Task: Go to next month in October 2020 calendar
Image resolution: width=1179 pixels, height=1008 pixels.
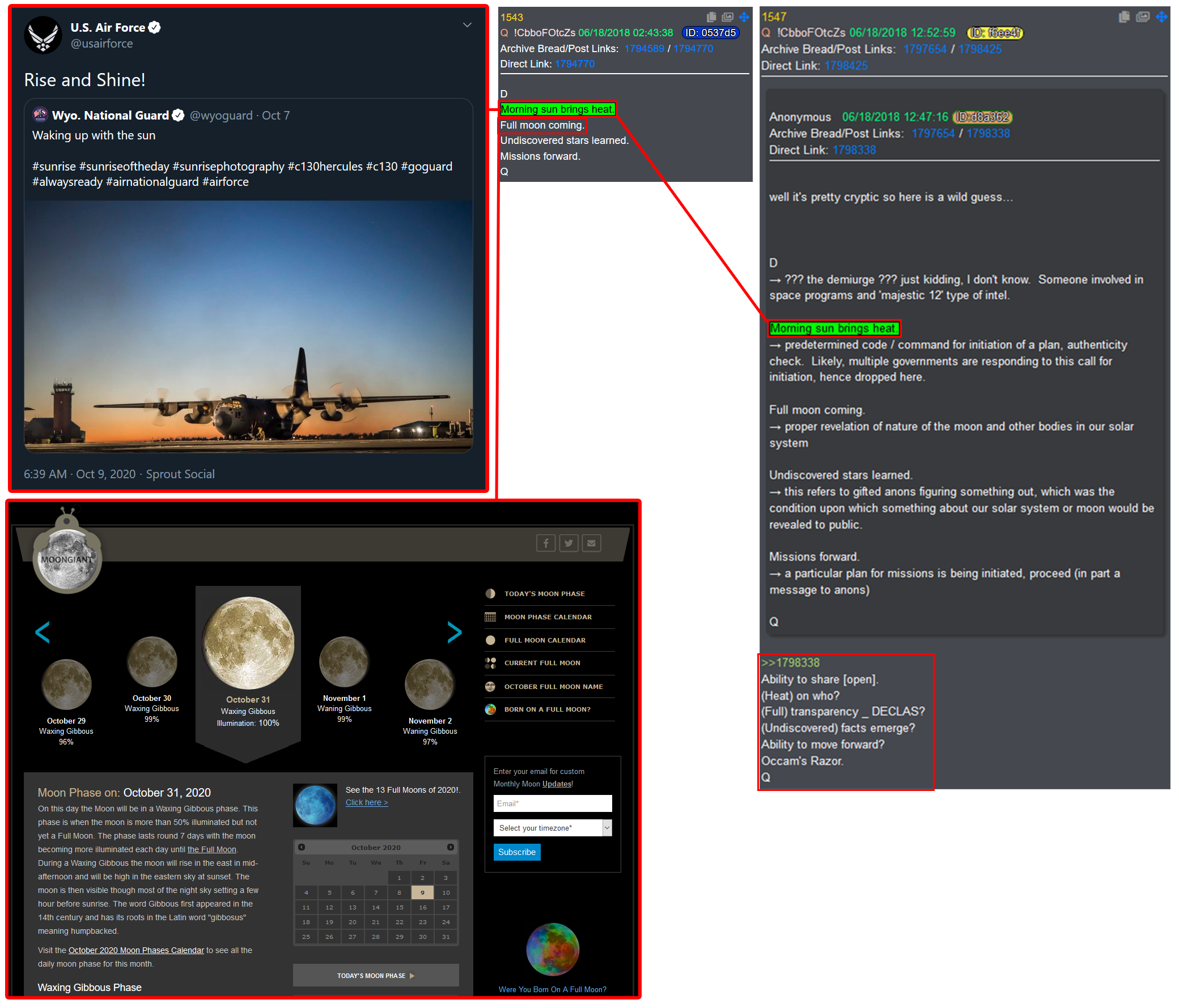Action: [x=450, y=847]
